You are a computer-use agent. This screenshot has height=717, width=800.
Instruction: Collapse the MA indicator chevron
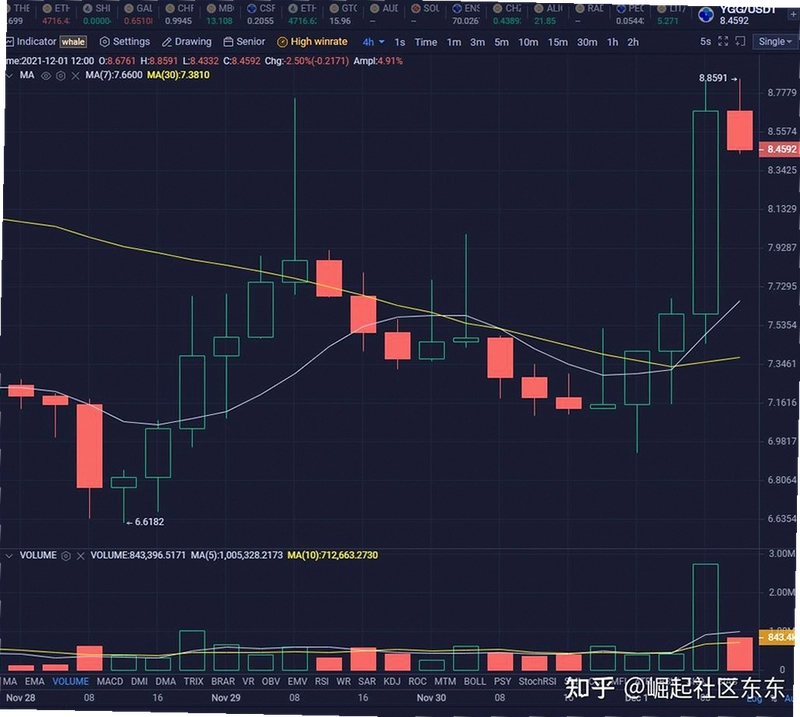click(x=9, y=76)
